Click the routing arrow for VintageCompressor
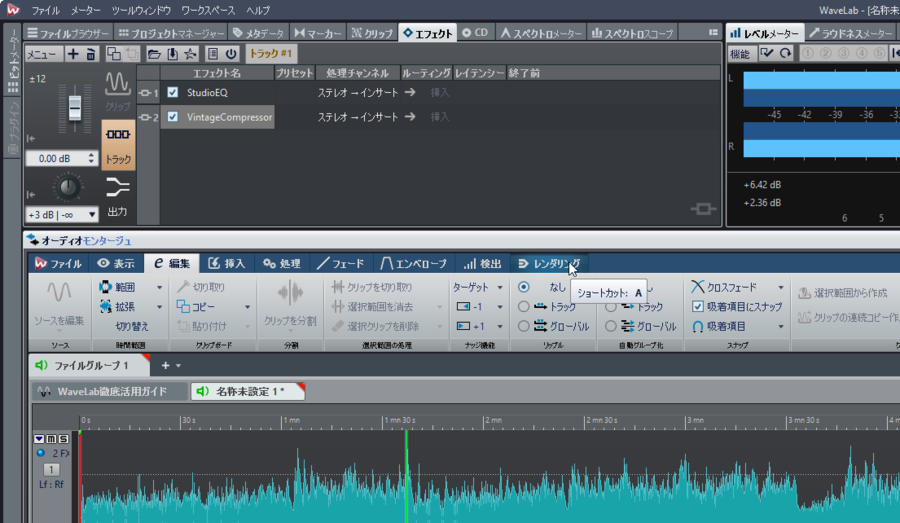The height and width of the screenshot is (523, 900). pos(410,117)
